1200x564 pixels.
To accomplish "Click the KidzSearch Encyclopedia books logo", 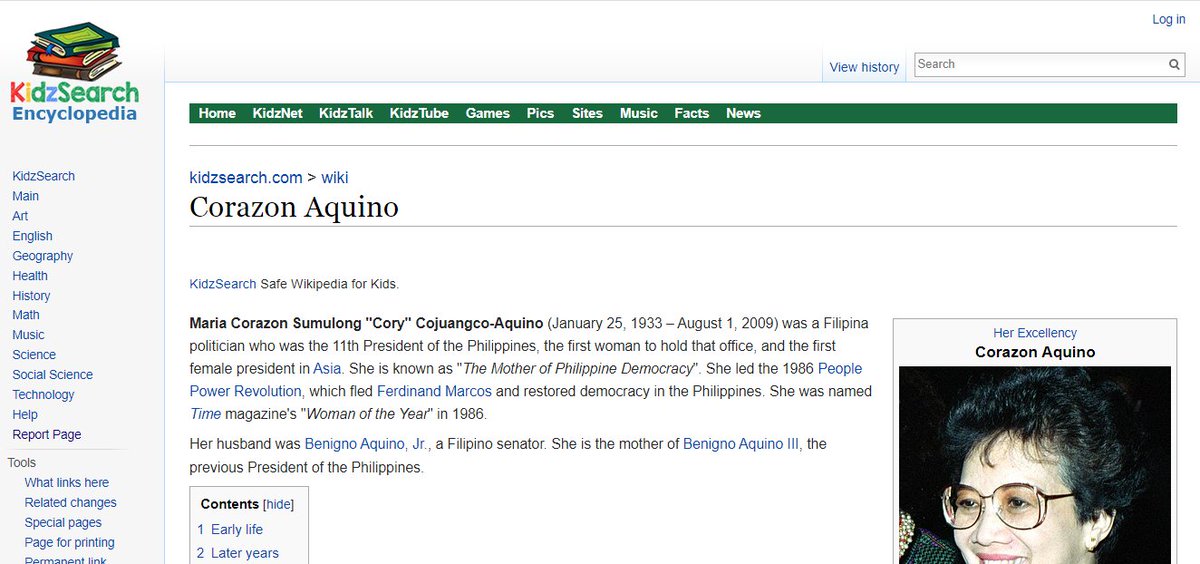I will coord(75,73).
